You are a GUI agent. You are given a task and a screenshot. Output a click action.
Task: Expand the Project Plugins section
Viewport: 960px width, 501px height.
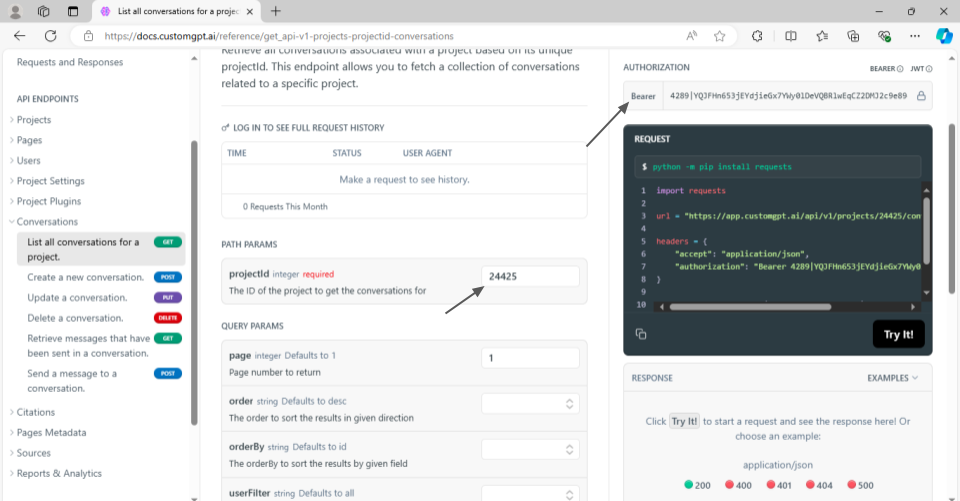pyautogui.click(x=48, y=201)
